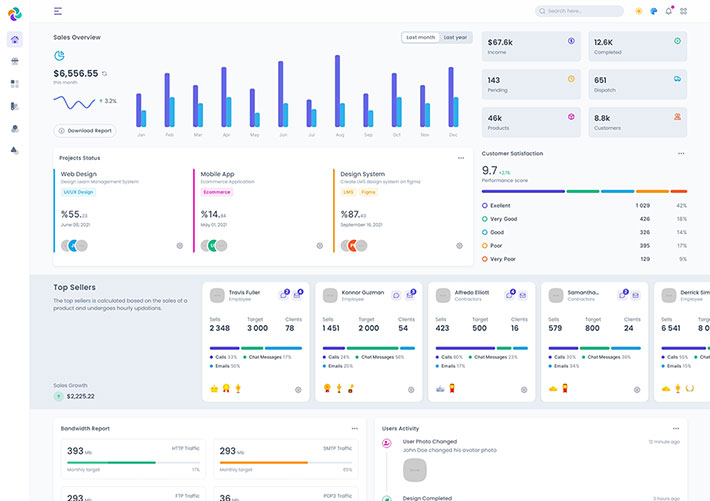Open the notifications bell
Screen dimensions: 710x501
click(669, 11)
